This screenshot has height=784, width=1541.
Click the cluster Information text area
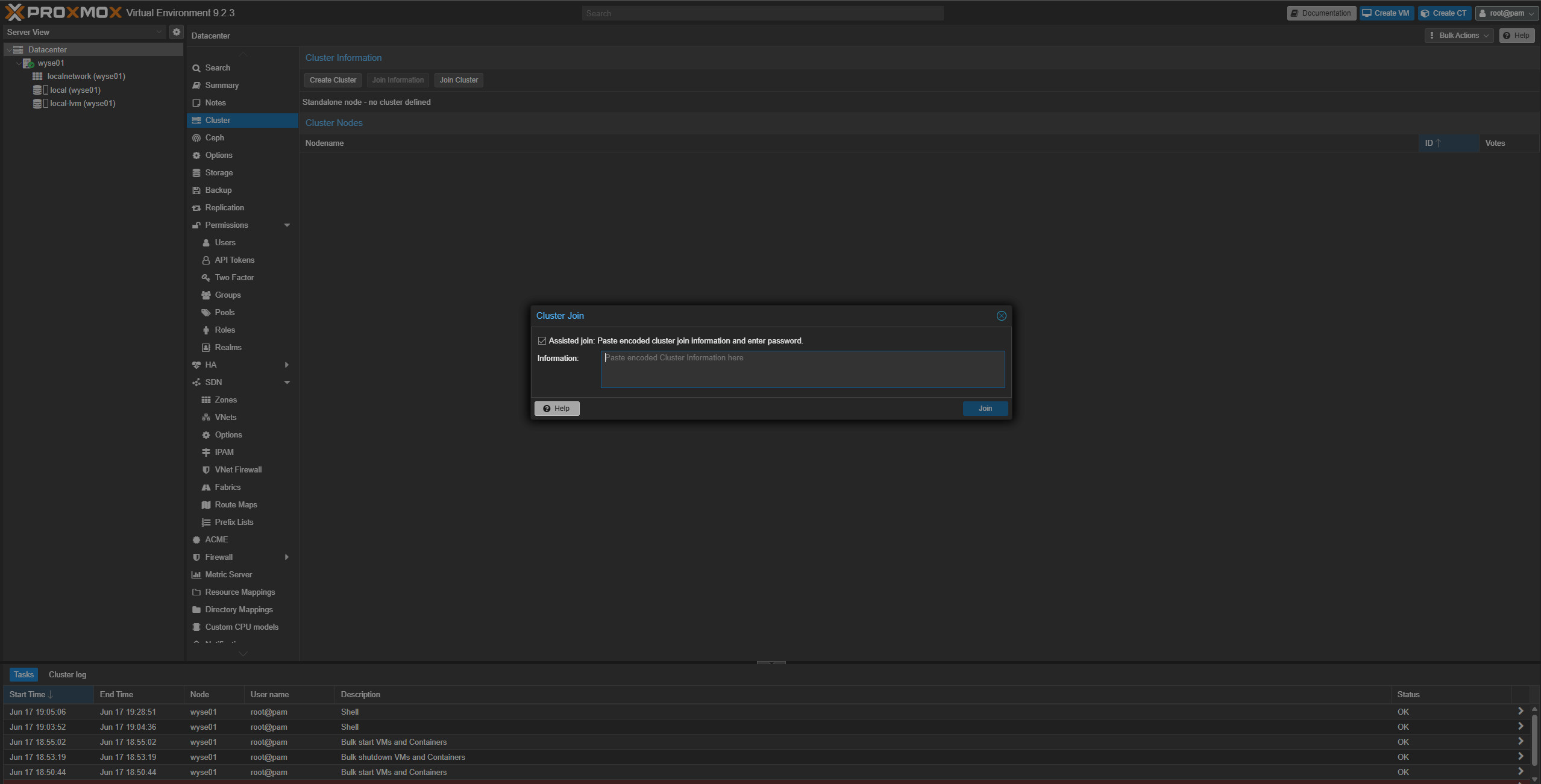[802, 369]
